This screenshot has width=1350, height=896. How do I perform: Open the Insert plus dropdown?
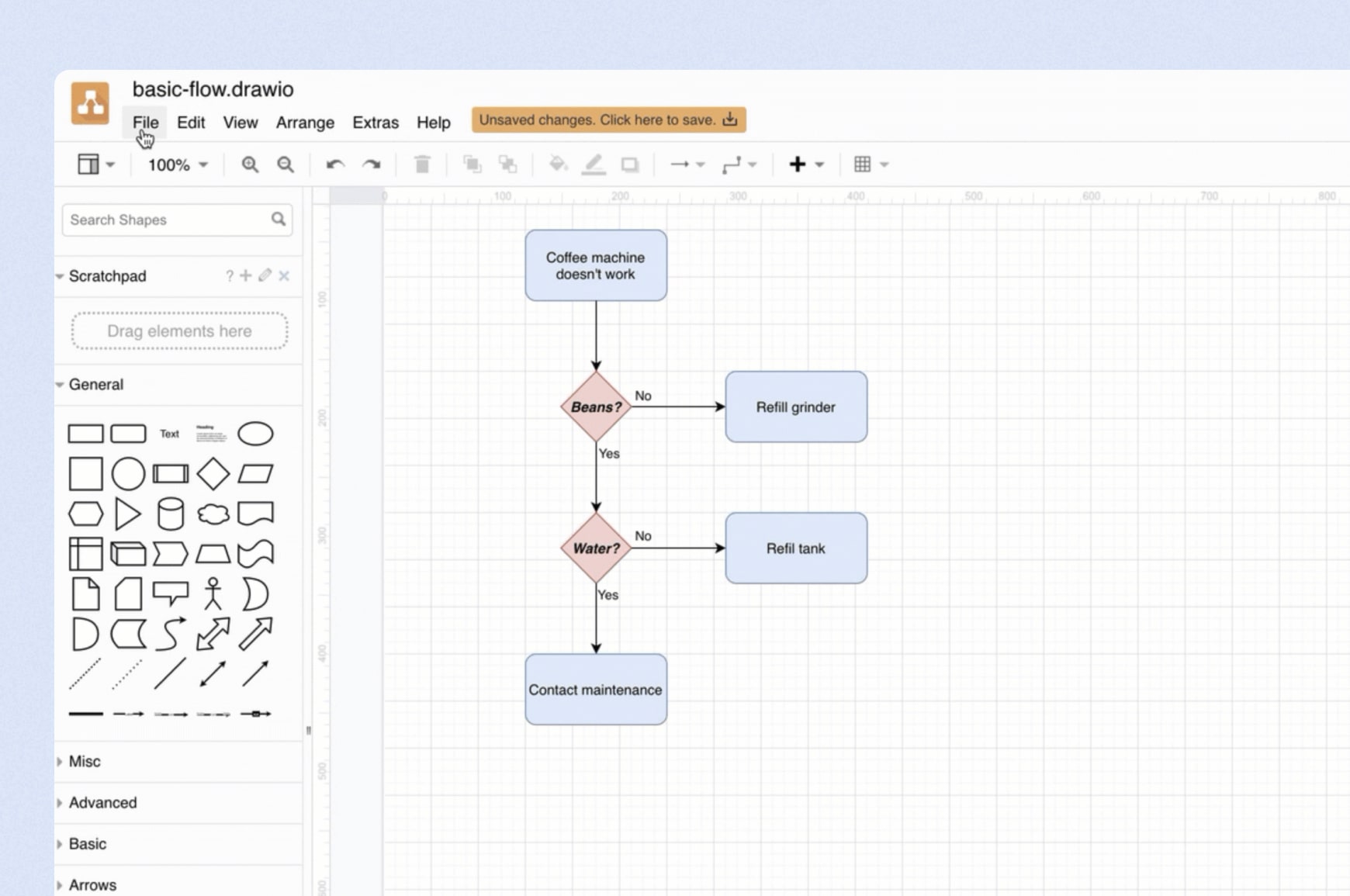point(805,164)
